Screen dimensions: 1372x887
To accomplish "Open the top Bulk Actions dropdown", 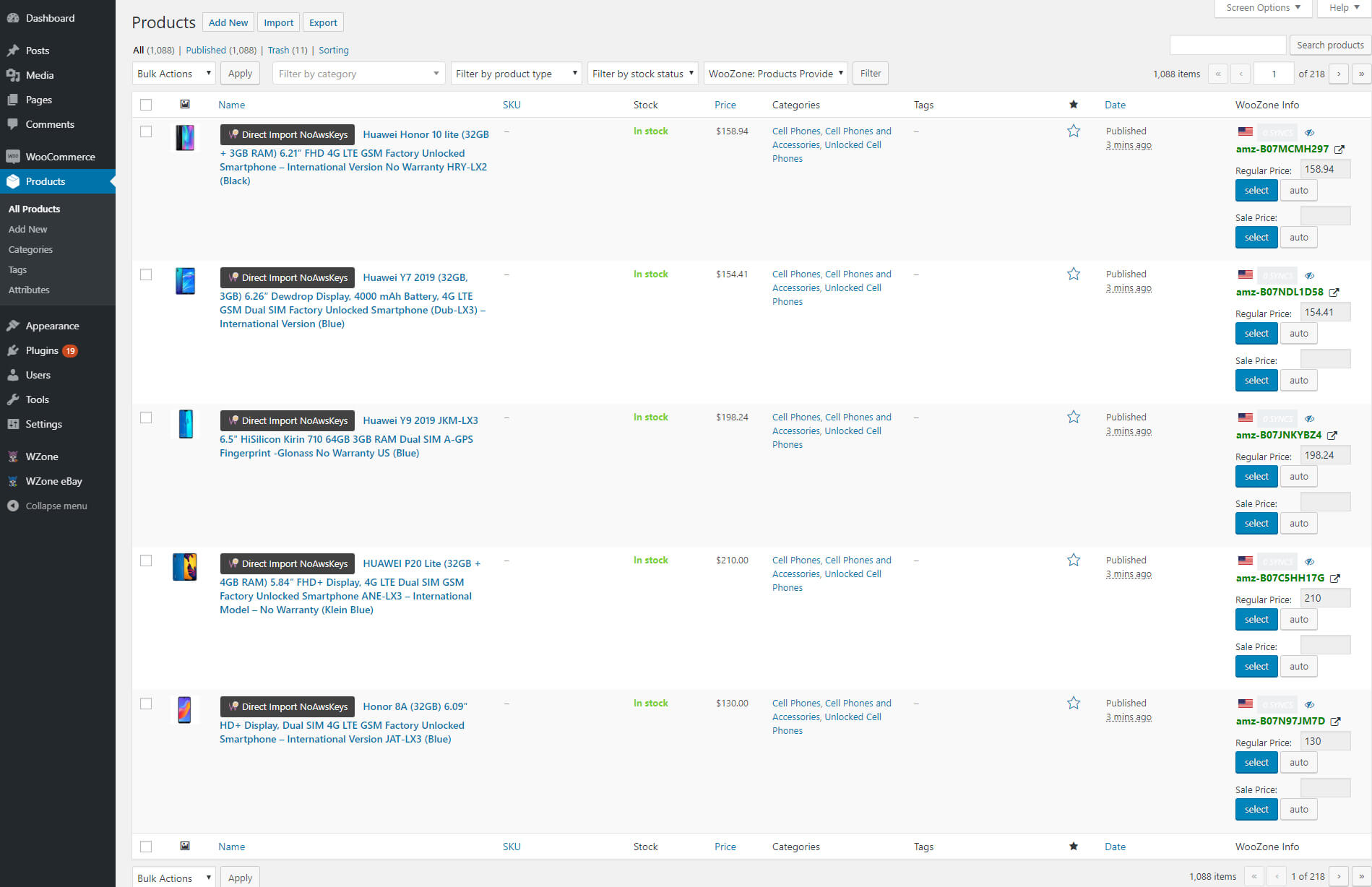I will click(173, 74).
